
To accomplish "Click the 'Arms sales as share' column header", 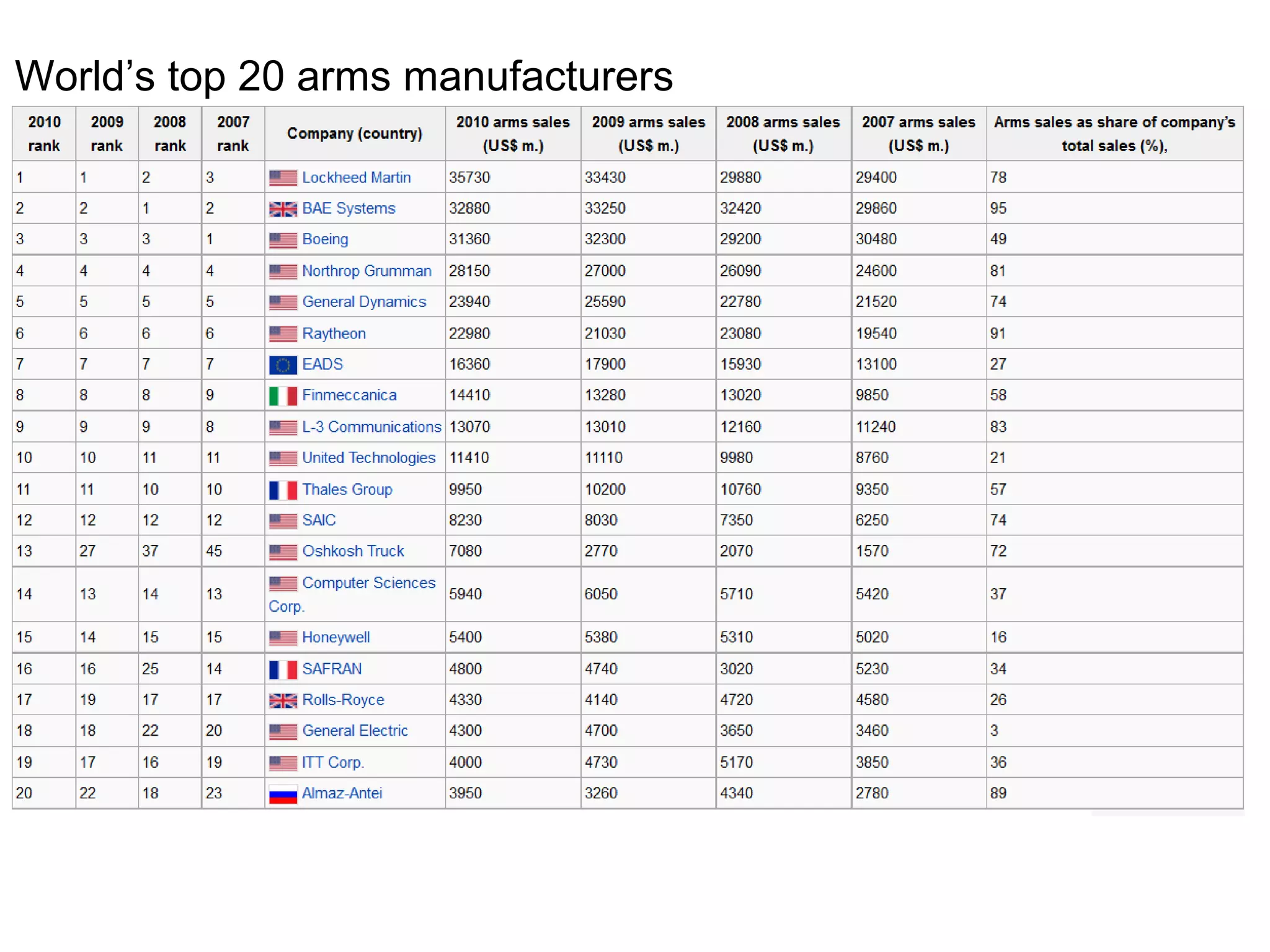I will click(x=1114, y=134).
